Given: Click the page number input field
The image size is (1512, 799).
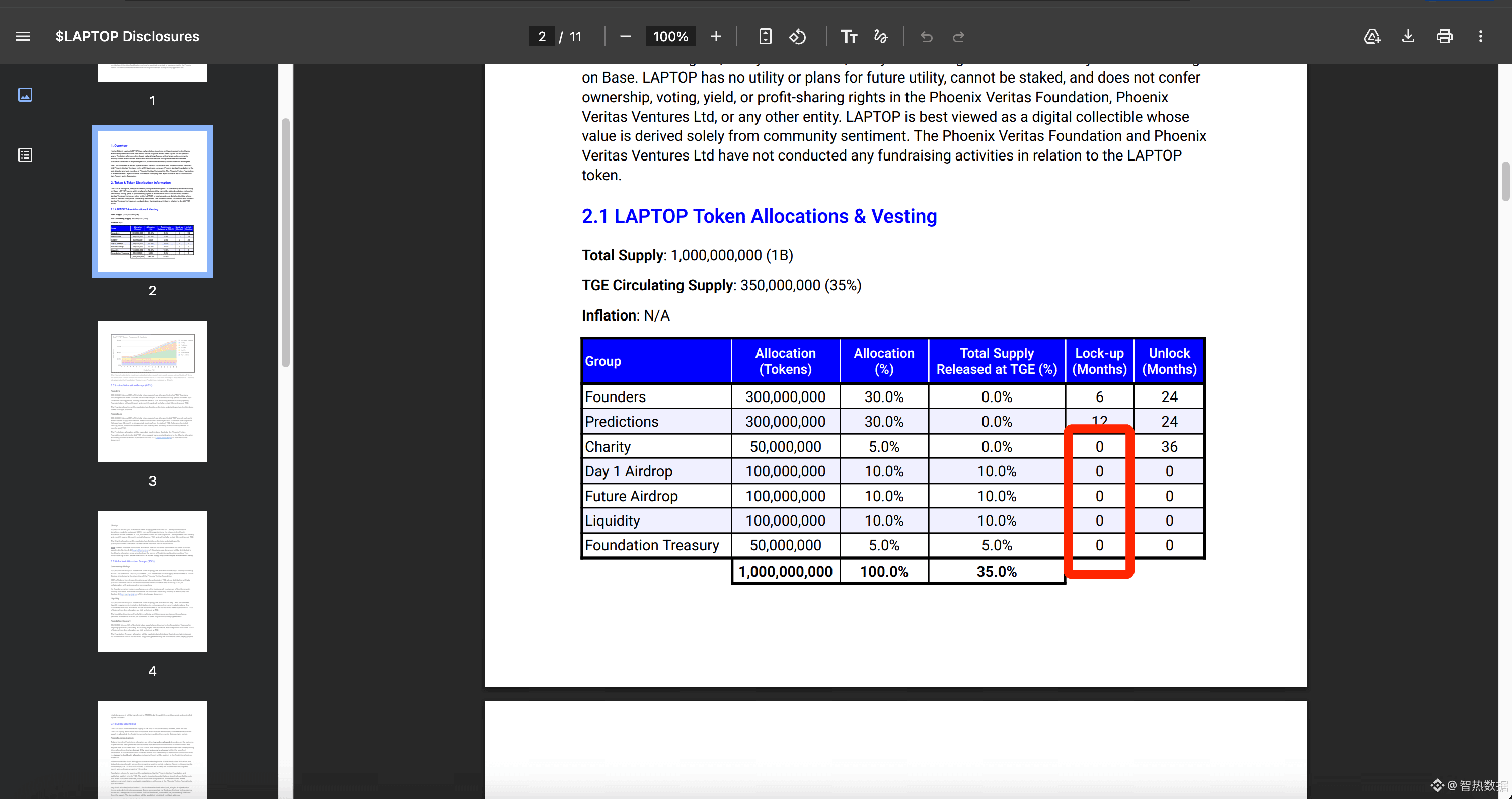Looking at the screenshot, I should pos(542,36).
